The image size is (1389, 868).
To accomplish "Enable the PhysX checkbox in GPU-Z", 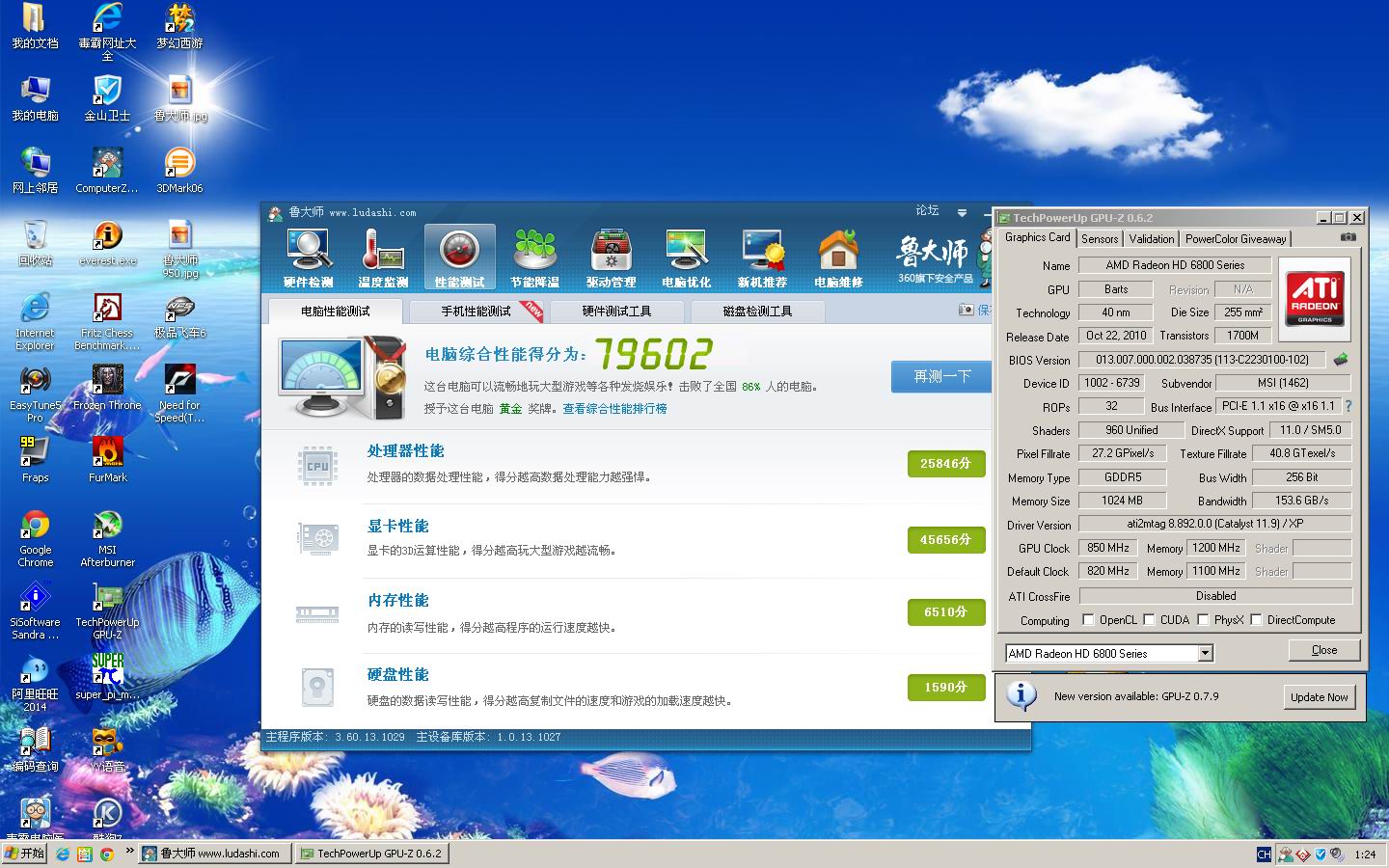I will 1203,620.
